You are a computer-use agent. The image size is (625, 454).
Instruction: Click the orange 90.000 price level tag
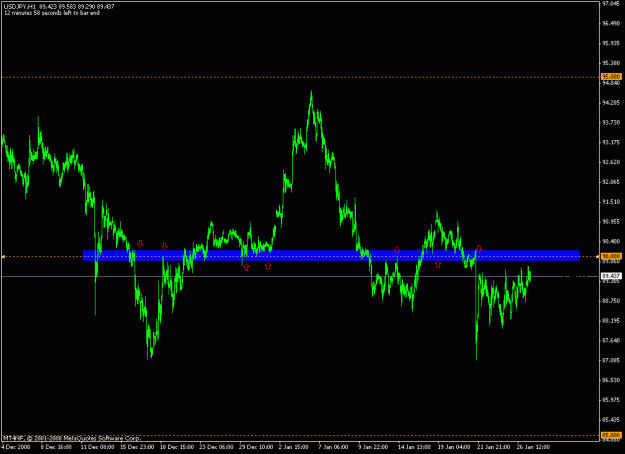[x=611, y=256]
